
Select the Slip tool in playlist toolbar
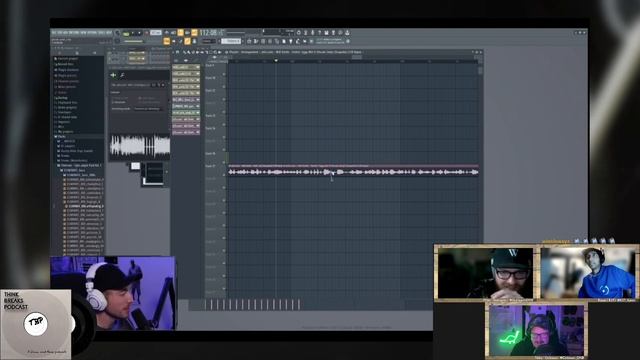point(202,52)
